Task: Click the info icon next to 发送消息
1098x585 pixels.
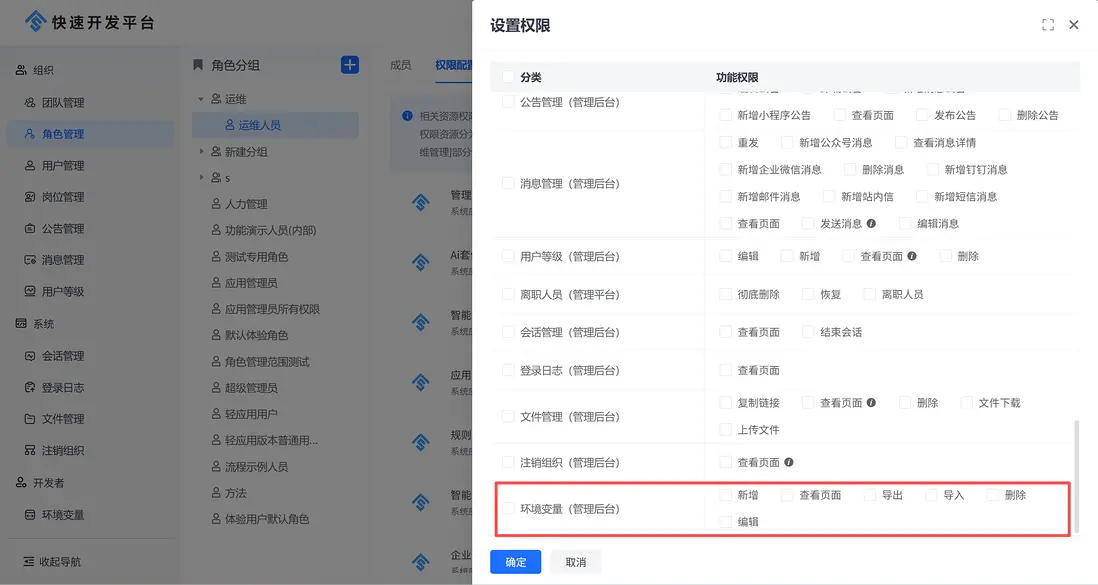Action: pyautogui.click(x=871, y=223)
